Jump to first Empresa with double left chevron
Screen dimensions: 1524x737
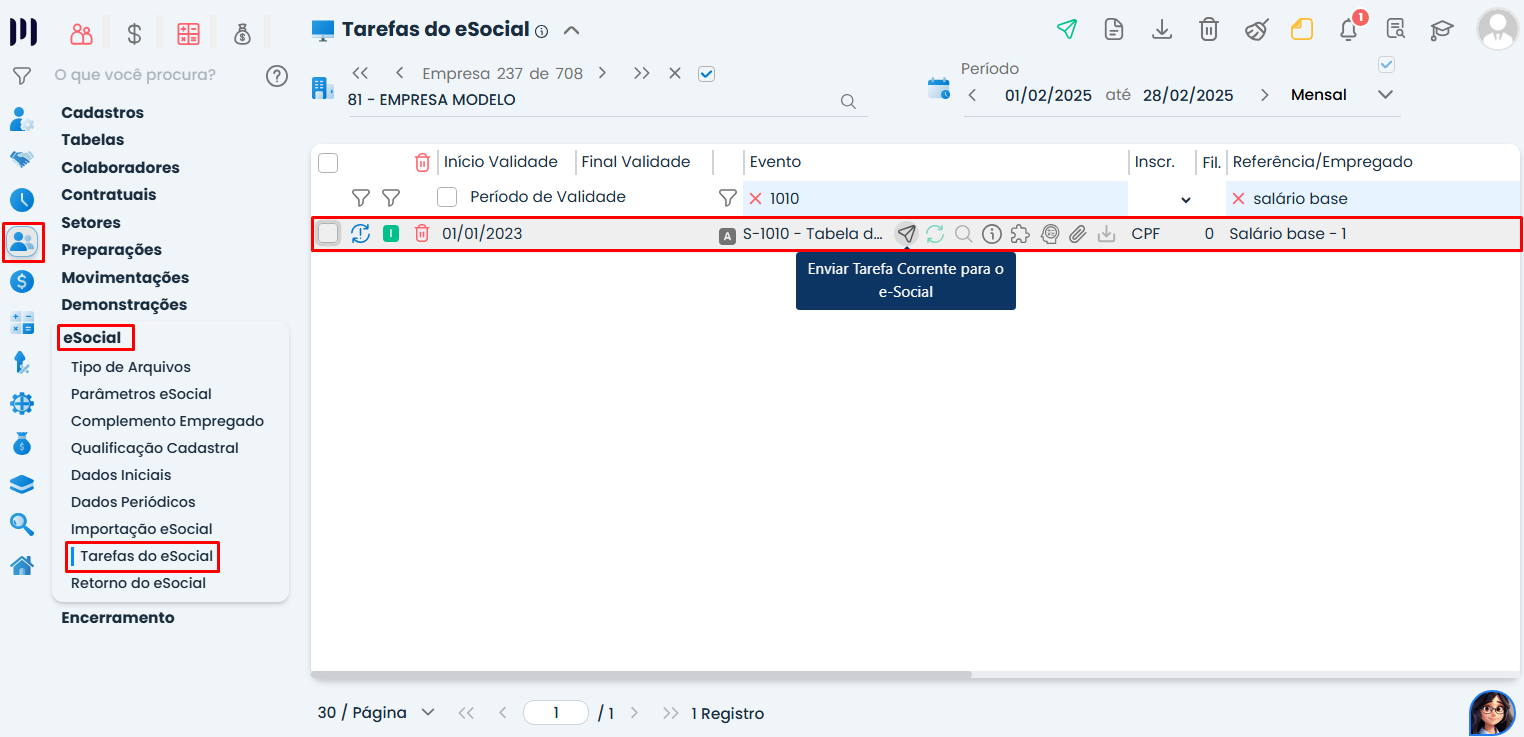pos(361,73)
